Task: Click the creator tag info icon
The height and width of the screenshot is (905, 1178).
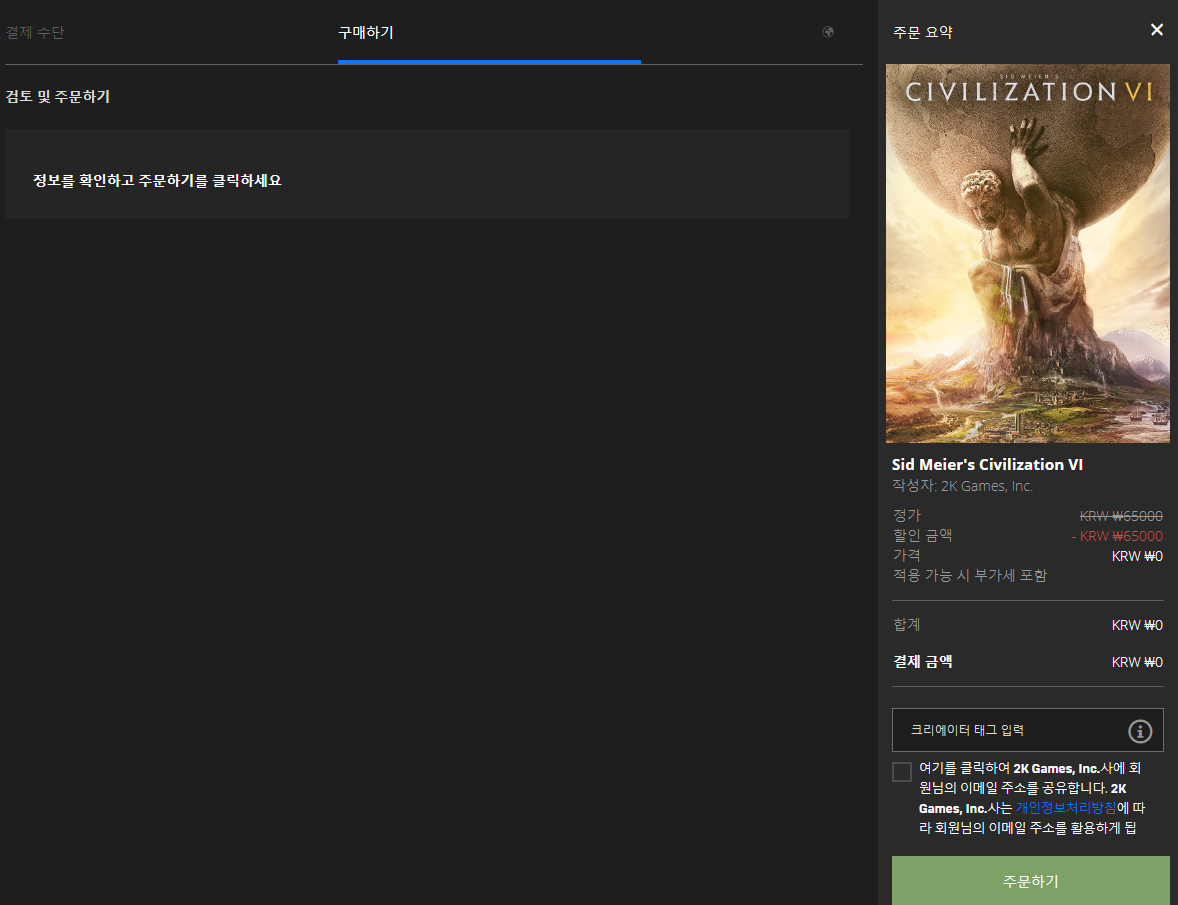Action: [1139, 731]
